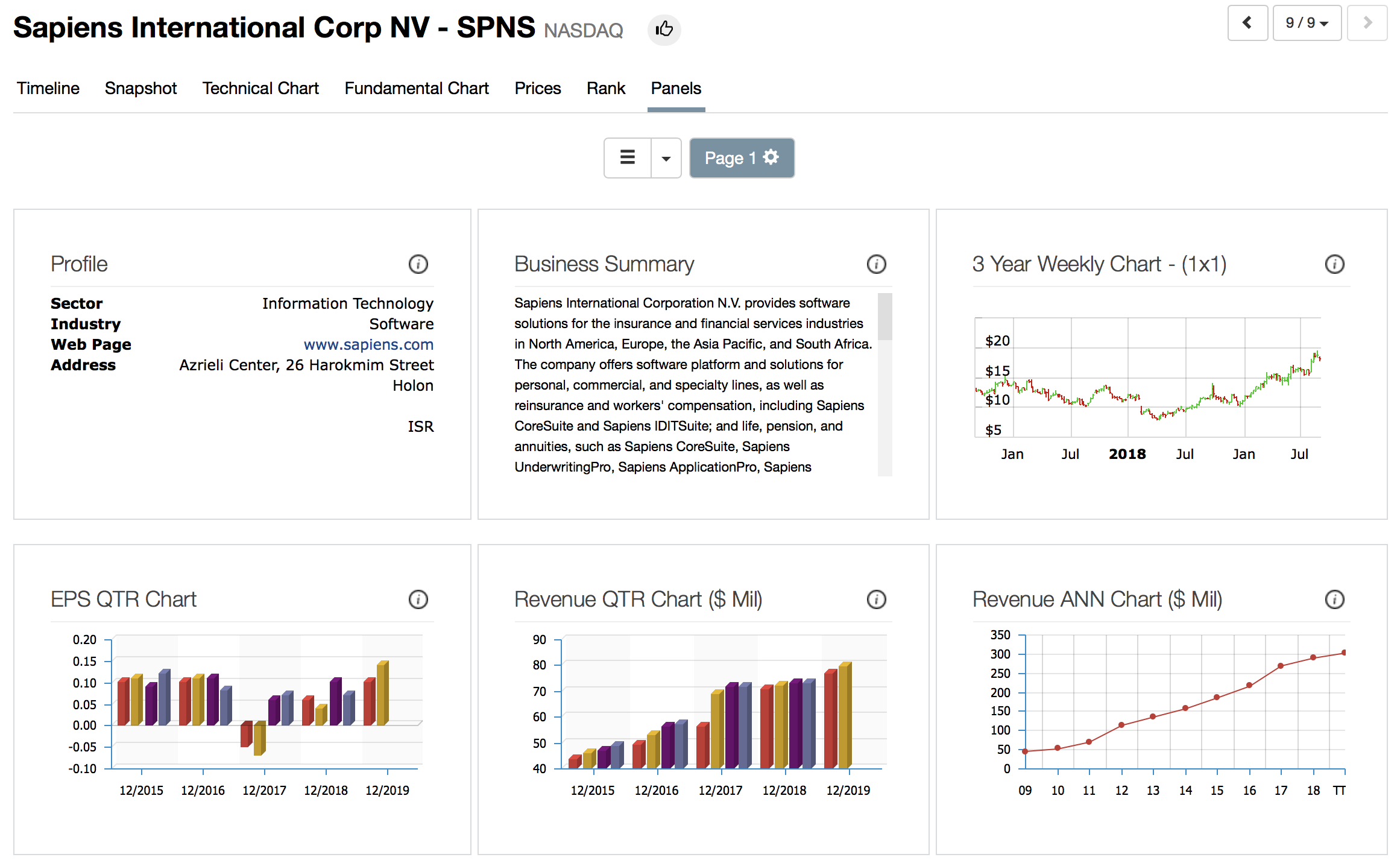
Task: Switch to the Technical Chart tab
Action: pyautogui.click(x=260, y=89)
